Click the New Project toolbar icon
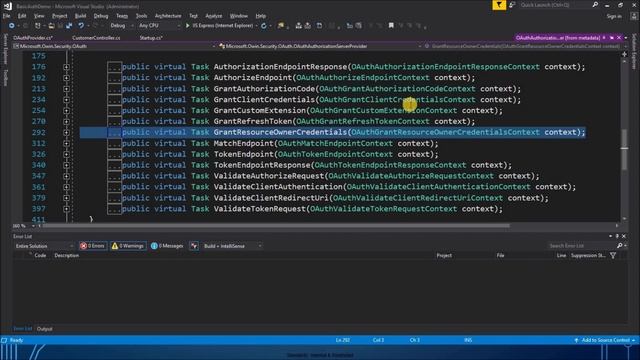The width and height of the screenshot is (640, 360). [x=38, y=26]
